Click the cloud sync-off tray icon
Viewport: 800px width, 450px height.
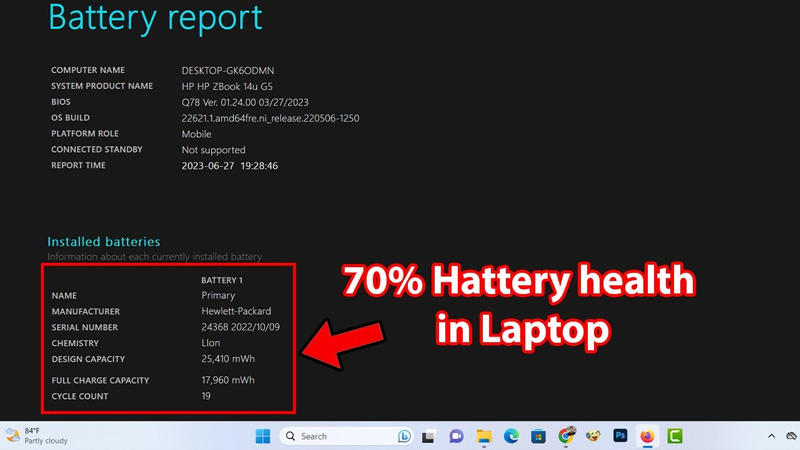tap(792, 436)
